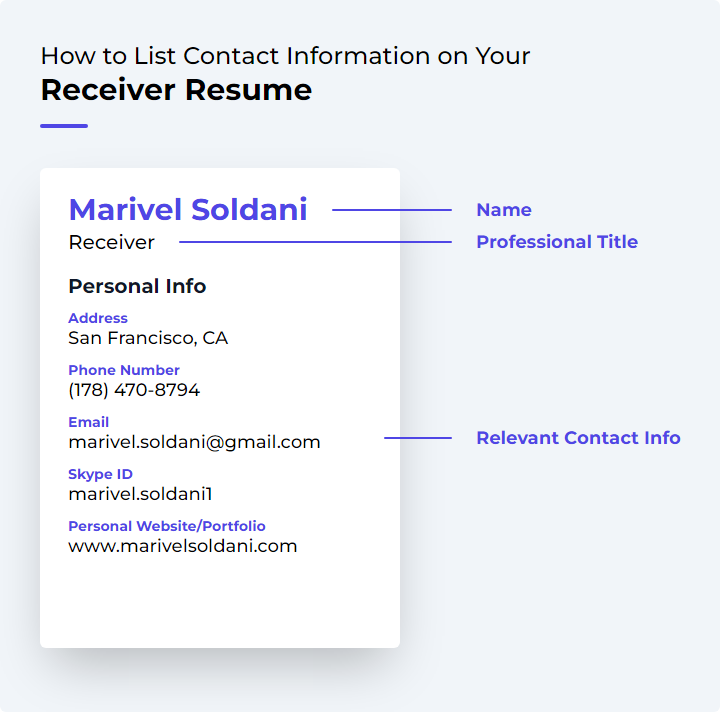Click the How to List Contact Information heading
Image resolution: width=720 pixels, height=712 pixels.
point(285,56)
